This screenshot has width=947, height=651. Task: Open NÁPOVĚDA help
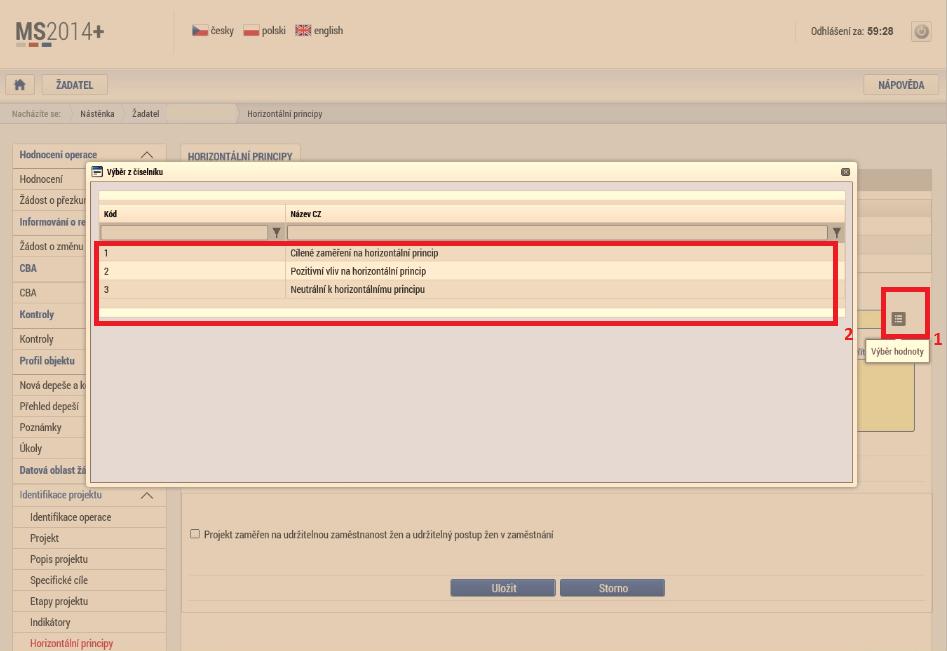coord(900,85)
